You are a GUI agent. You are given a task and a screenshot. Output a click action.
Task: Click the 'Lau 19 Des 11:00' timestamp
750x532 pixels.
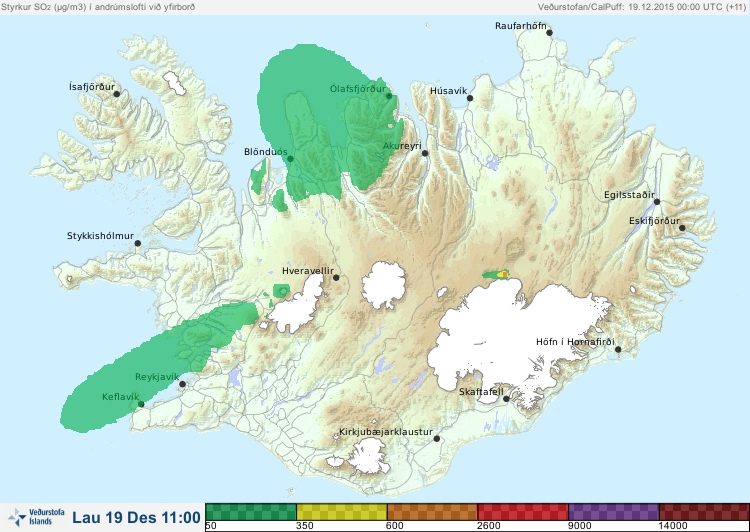coord(136,518)
